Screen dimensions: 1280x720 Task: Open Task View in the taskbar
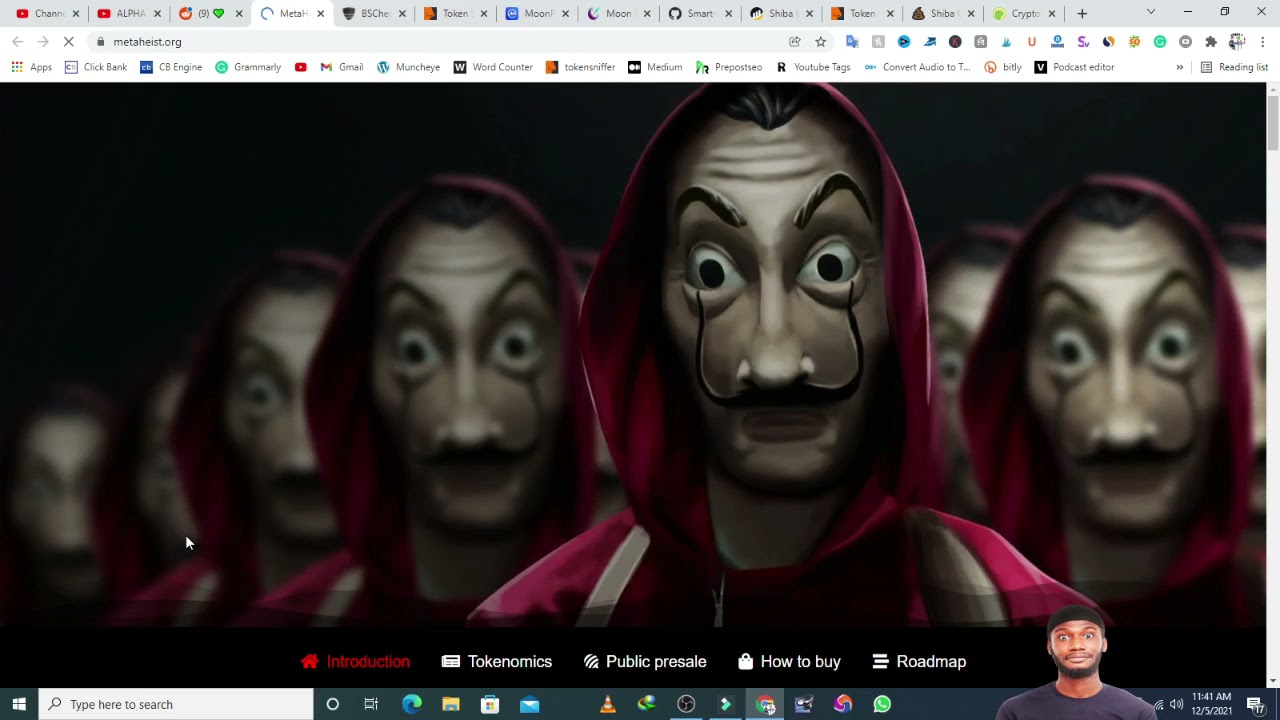[371, 704]
